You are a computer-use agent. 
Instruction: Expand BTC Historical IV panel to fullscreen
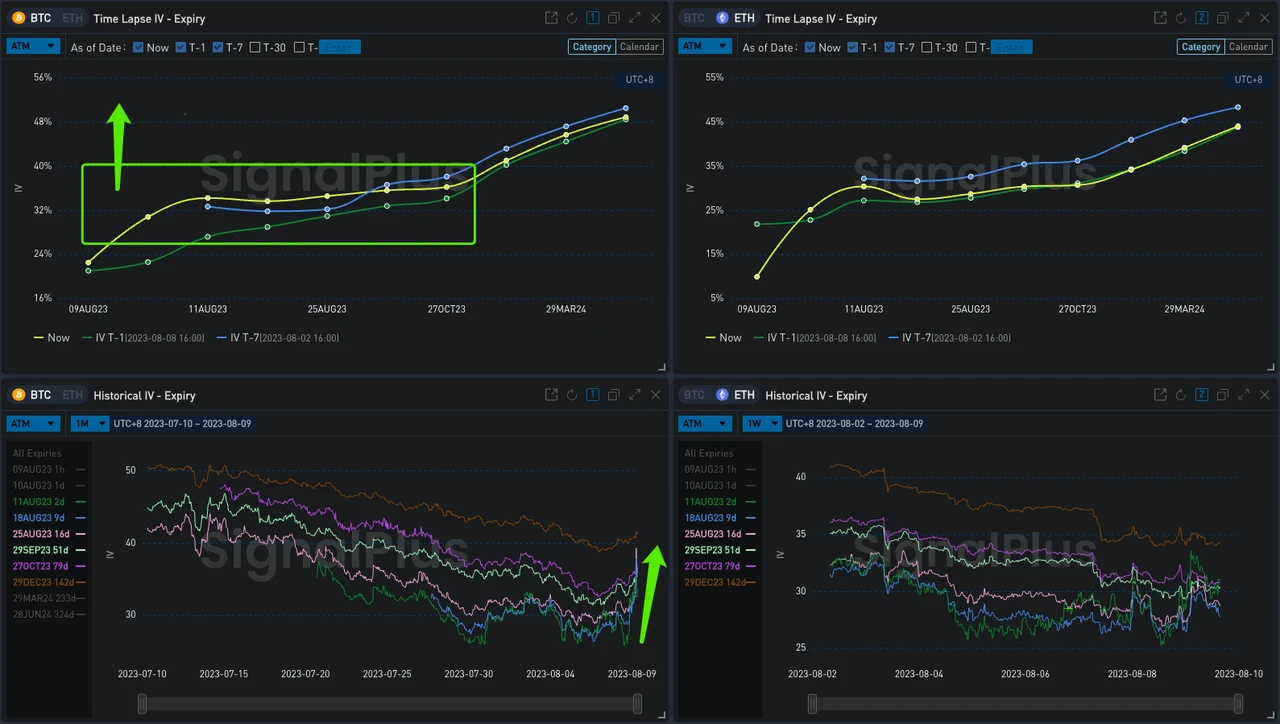point(635,395)
